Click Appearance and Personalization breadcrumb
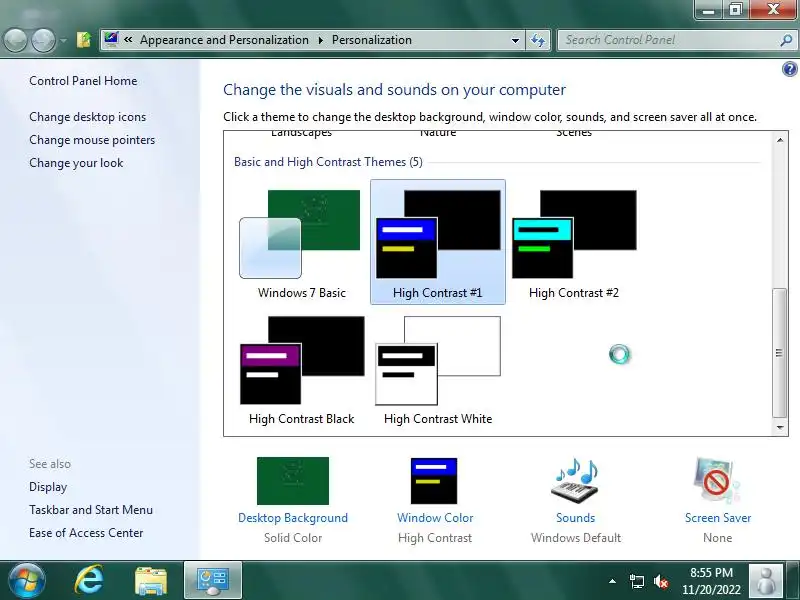Viewport: 800px width, 600px height. click(x=224, y=40)
